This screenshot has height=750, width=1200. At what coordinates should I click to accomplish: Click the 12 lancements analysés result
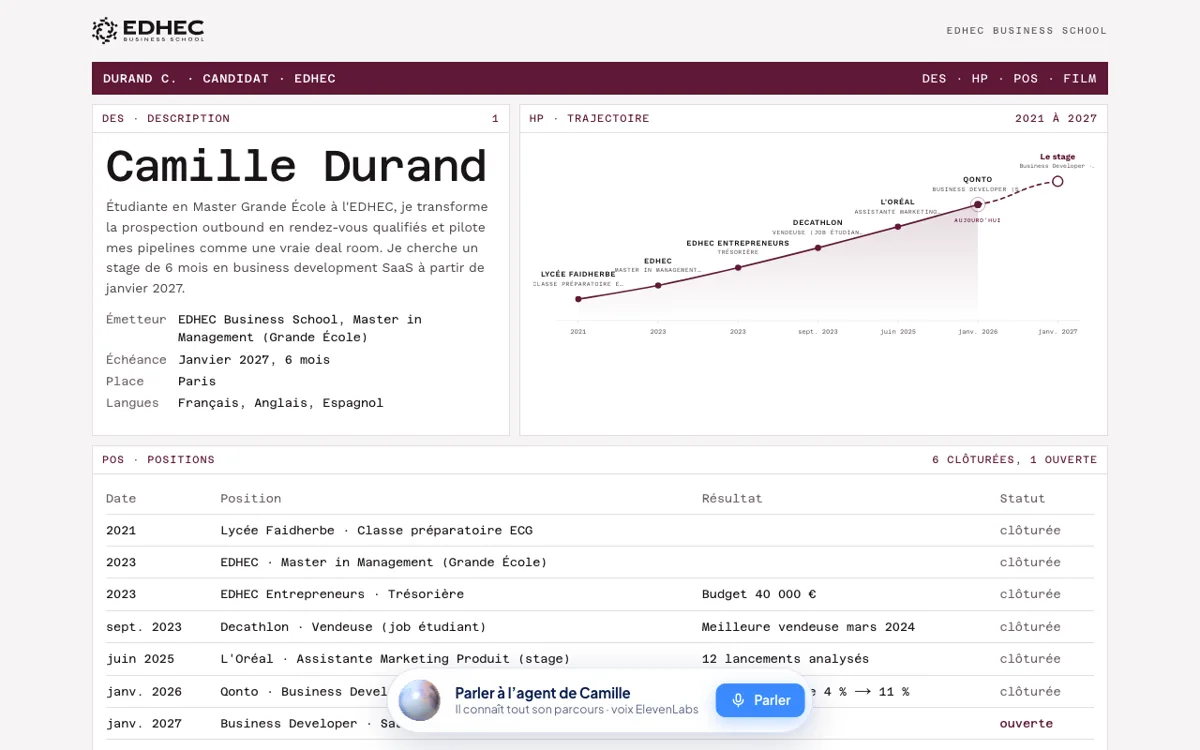[785, 659]
